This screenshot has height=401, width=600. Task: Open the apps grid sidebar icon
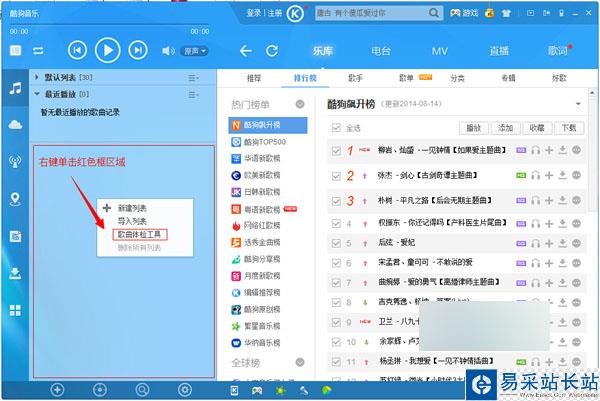point(15,310)
